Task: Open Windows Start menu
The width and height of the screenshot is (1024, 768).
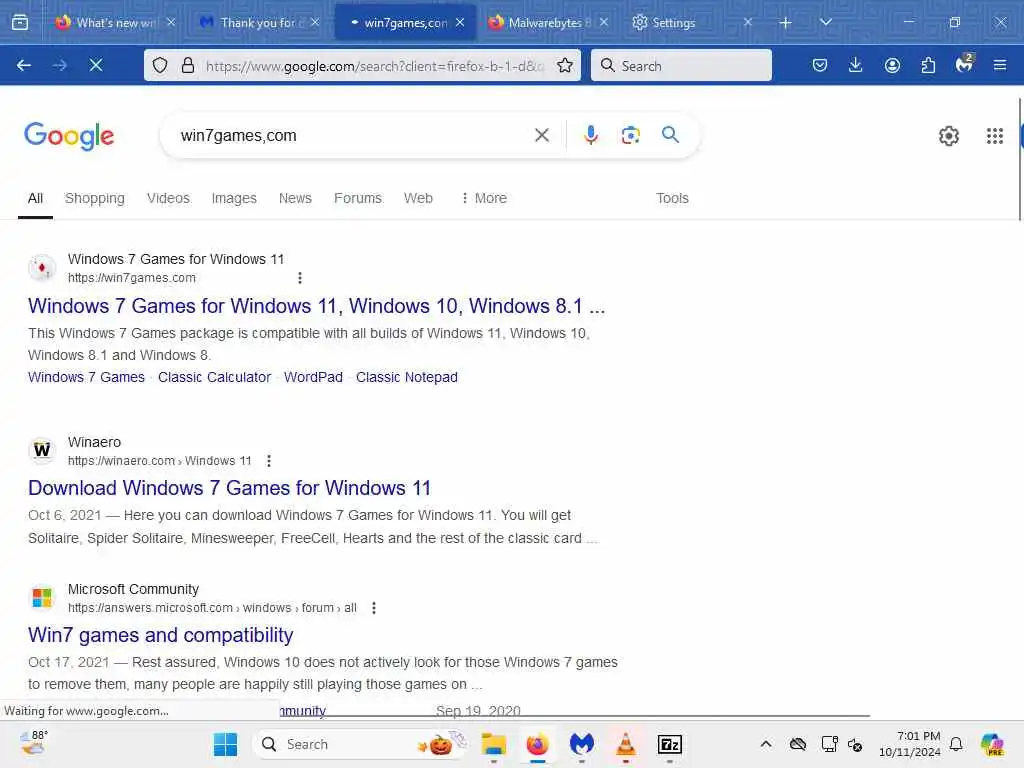Action: pyautogui.click(x=225, y=744)
